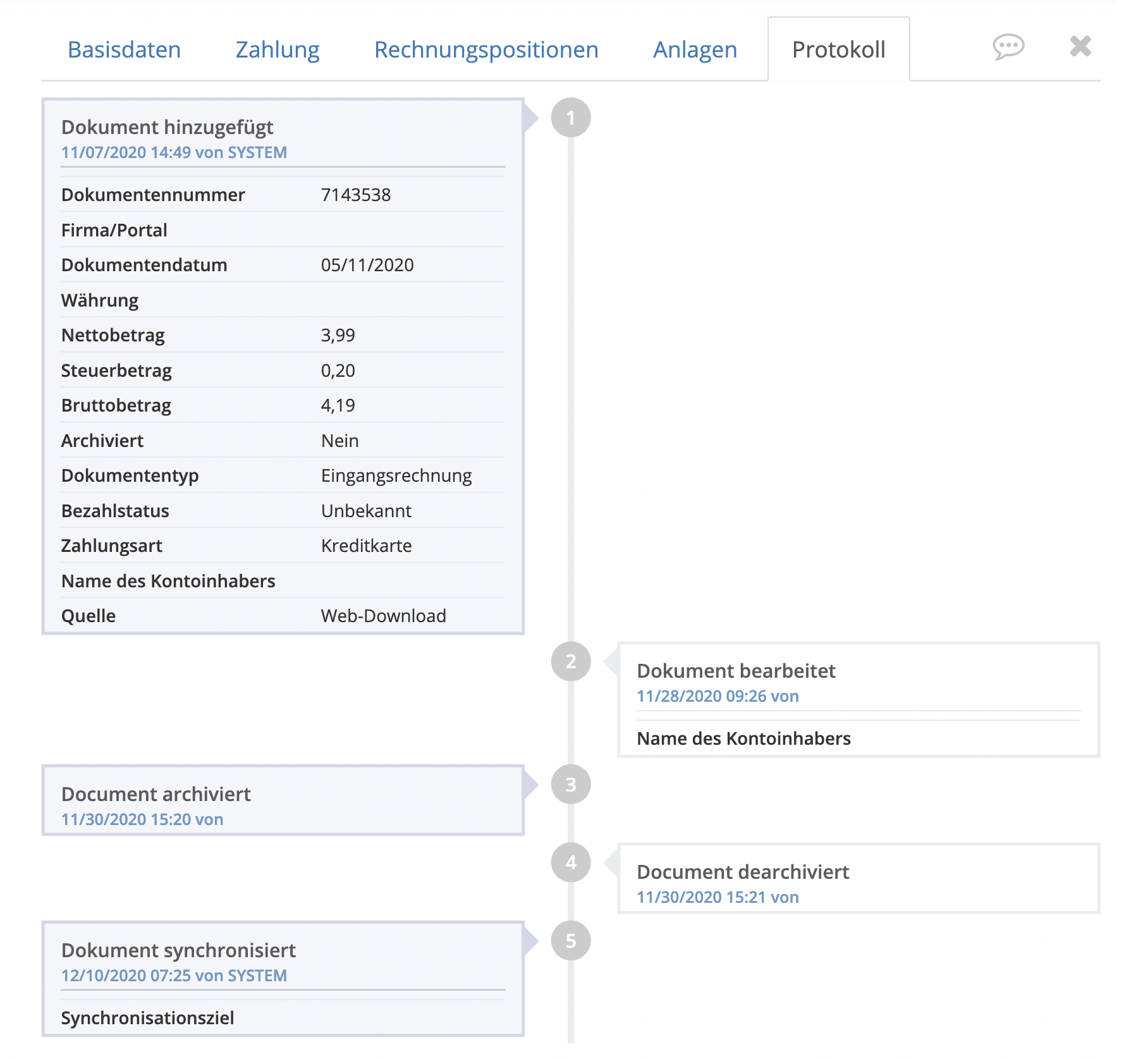Screen dimensions: 1148x1059
Task: Click timestamp '11/28/2020 09:26 von'
Action: (718, 696)
